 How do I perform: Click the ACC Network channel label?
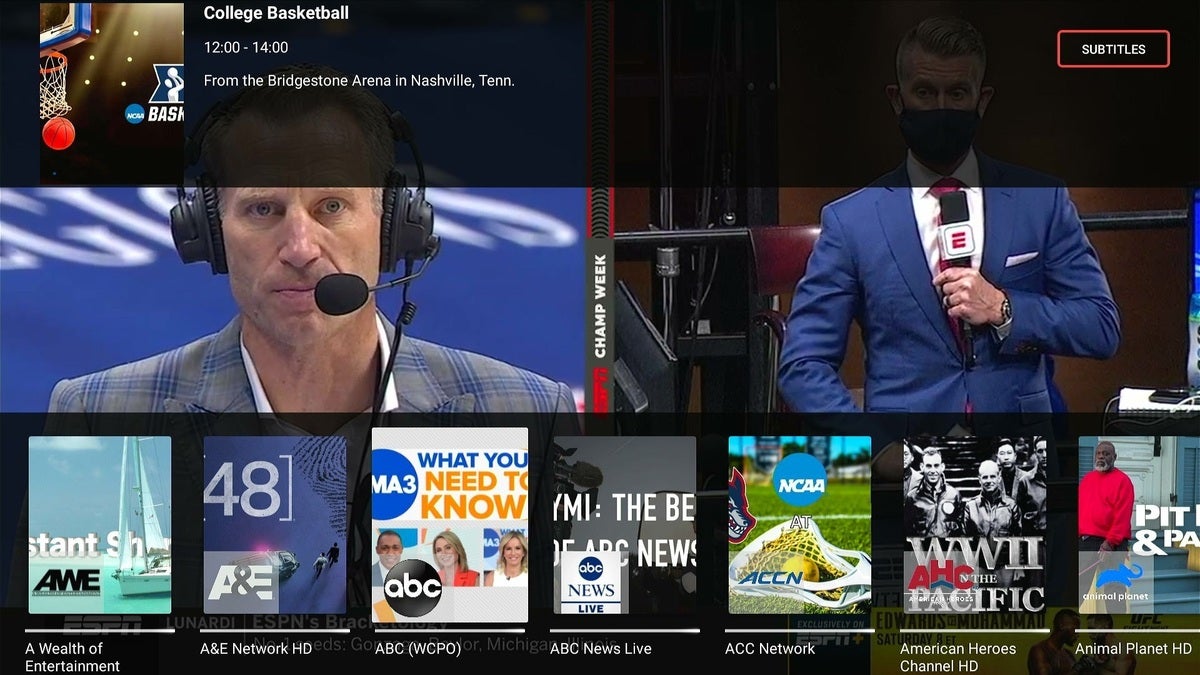point(772,649)
